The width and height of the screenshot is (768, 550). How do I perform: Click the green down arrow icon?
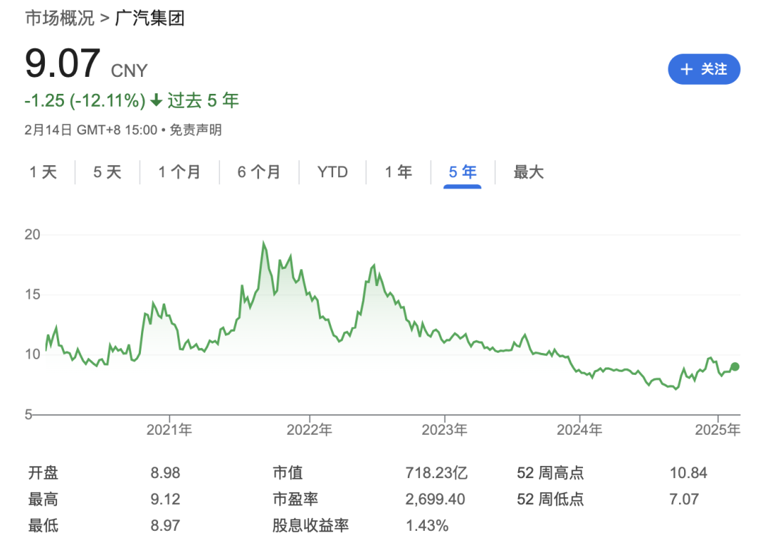[x=156, y=101]
